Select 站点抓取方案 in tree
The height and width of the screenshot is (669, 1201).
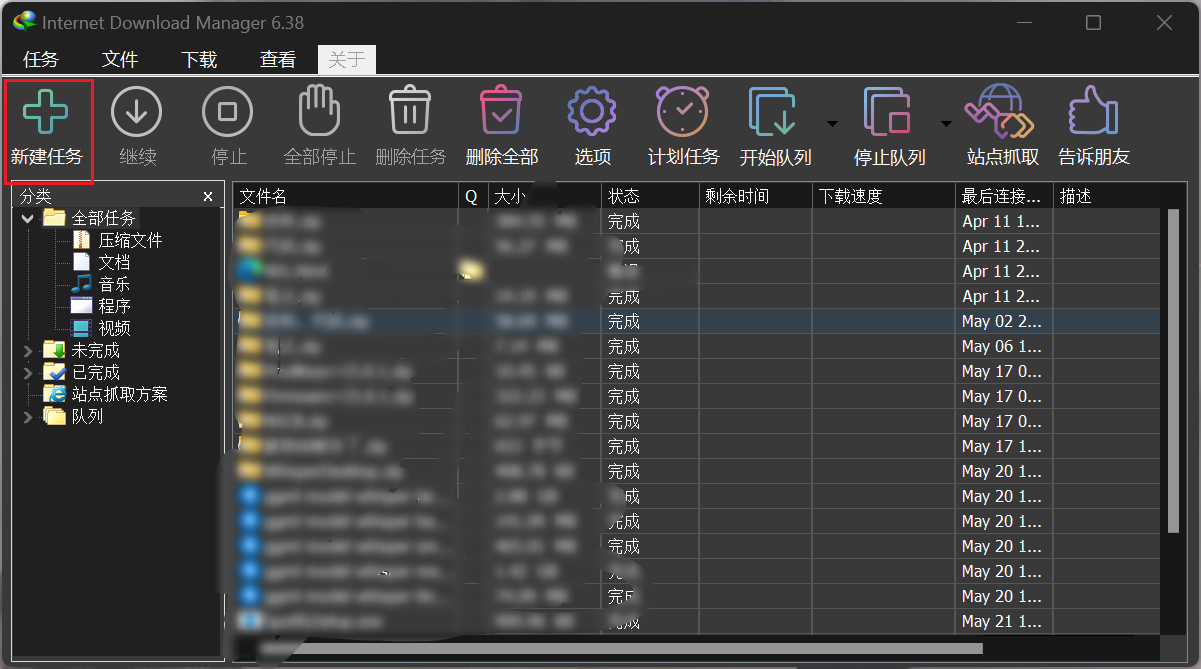pyautogui.click(x=119, y=394)
